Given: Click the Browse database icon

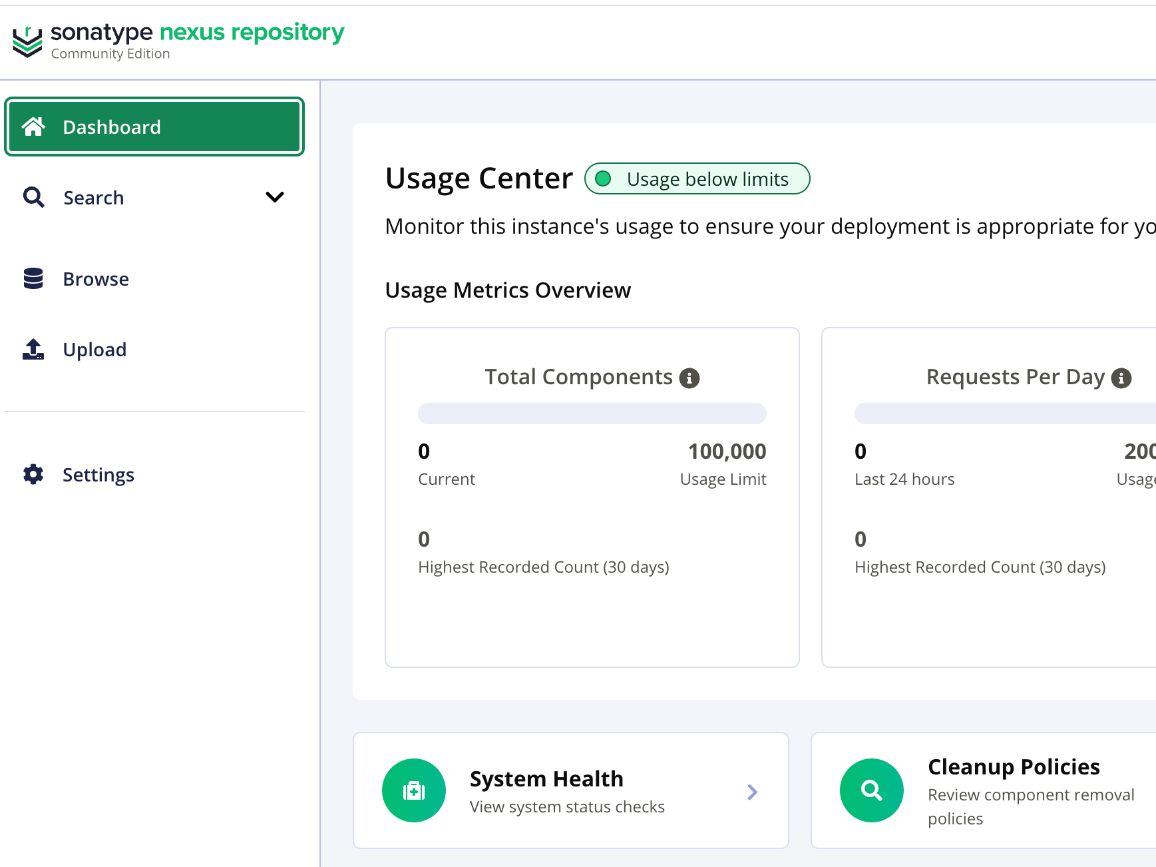Looking at the screenshot, I should (x=34, y=279).
